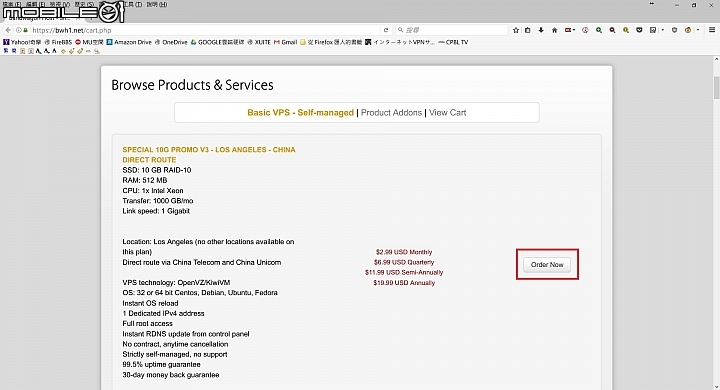The image size is (720, 390).
Task: Save page to Pocket icon
Action: [639, 30]
